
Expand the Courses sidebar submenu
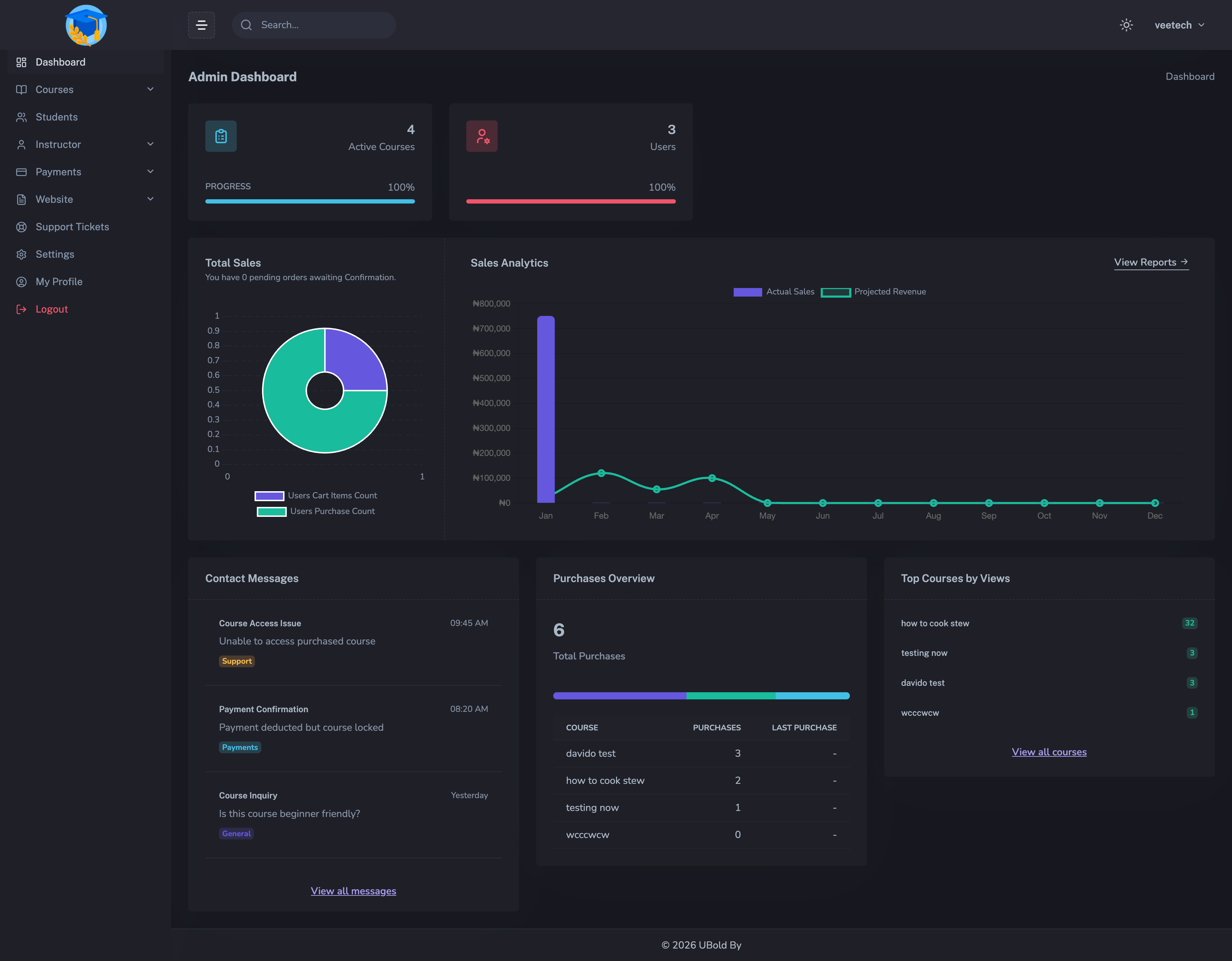[150, 89]
